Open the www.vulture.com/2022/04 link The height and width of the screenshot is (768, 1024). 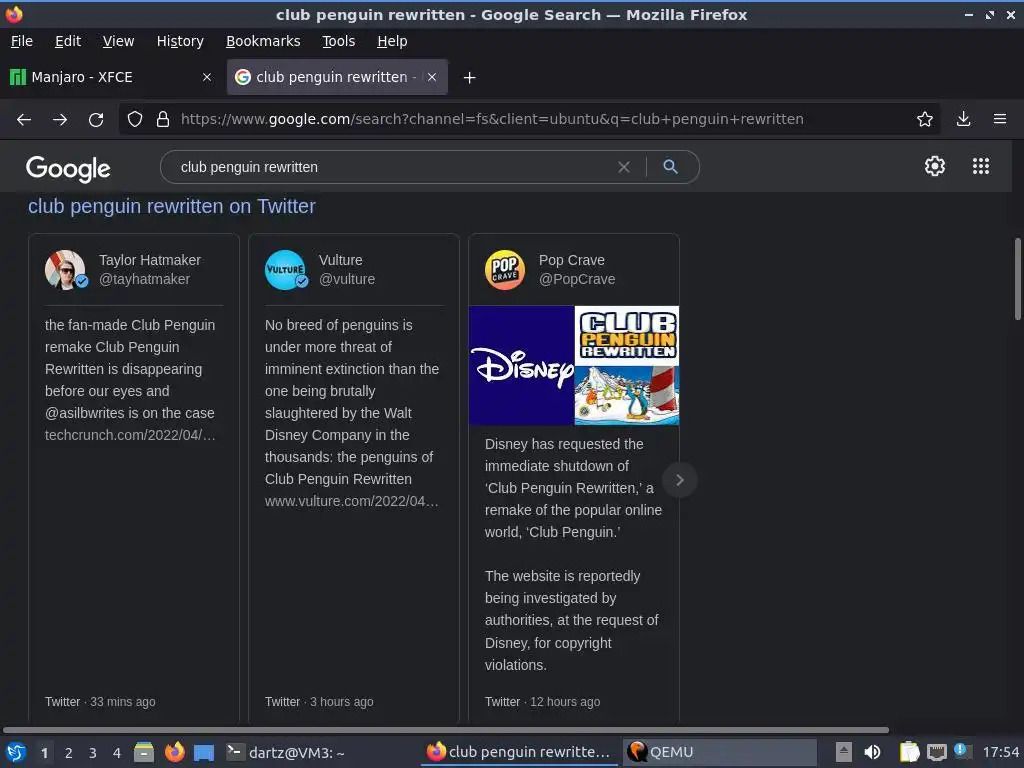351,501
